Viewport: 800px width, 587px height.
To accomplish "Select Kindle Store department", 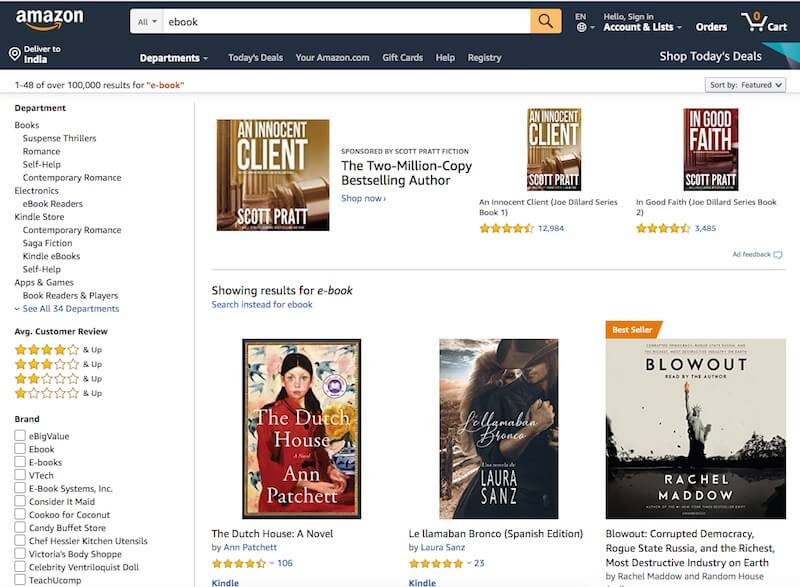I will pos(39,217).
